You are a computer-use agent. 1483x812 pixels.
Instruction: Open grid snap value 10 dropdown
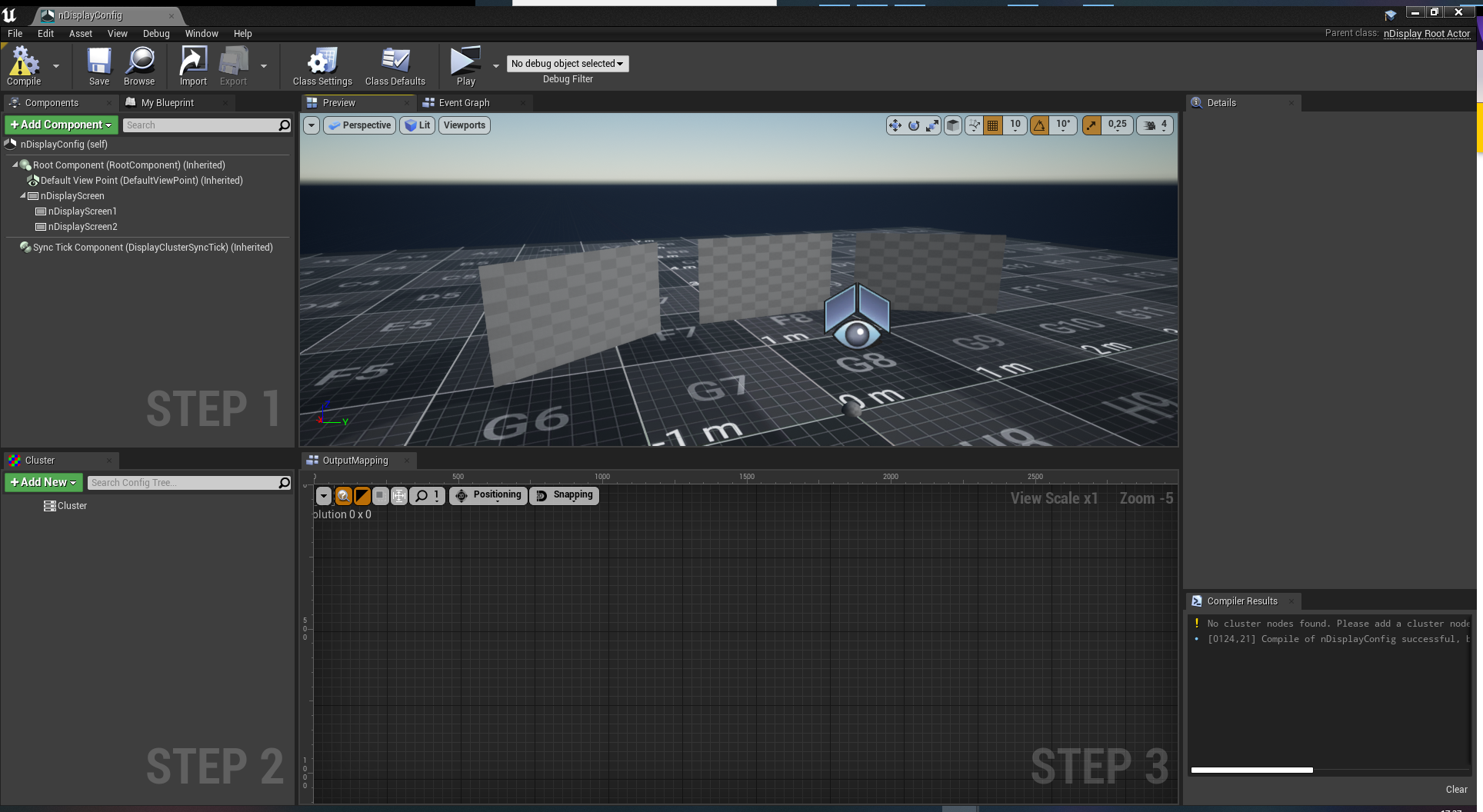[1015, 125]
